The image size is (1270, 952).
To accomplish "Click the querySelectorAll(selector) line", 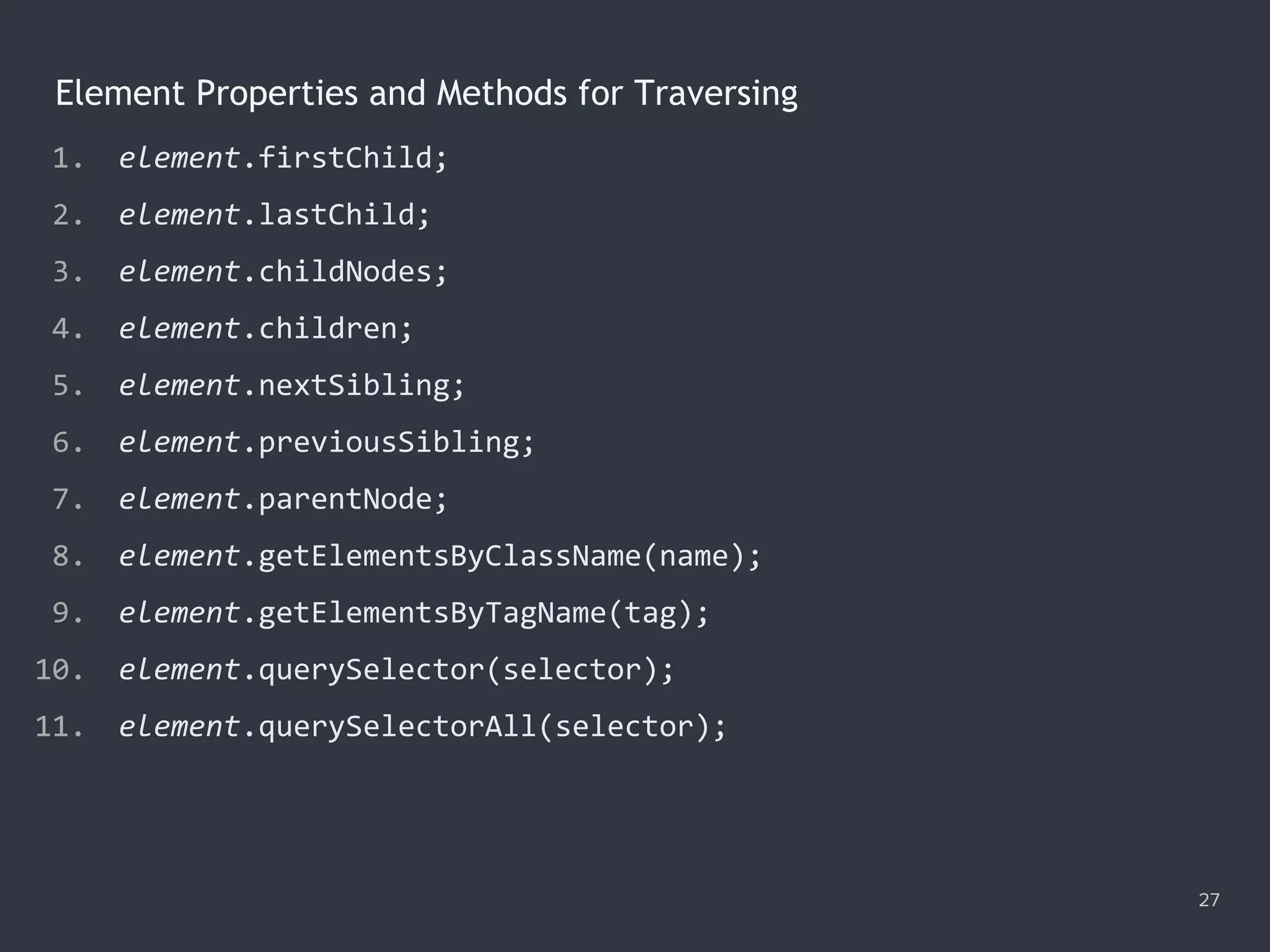I will click(x=422, y=727).
